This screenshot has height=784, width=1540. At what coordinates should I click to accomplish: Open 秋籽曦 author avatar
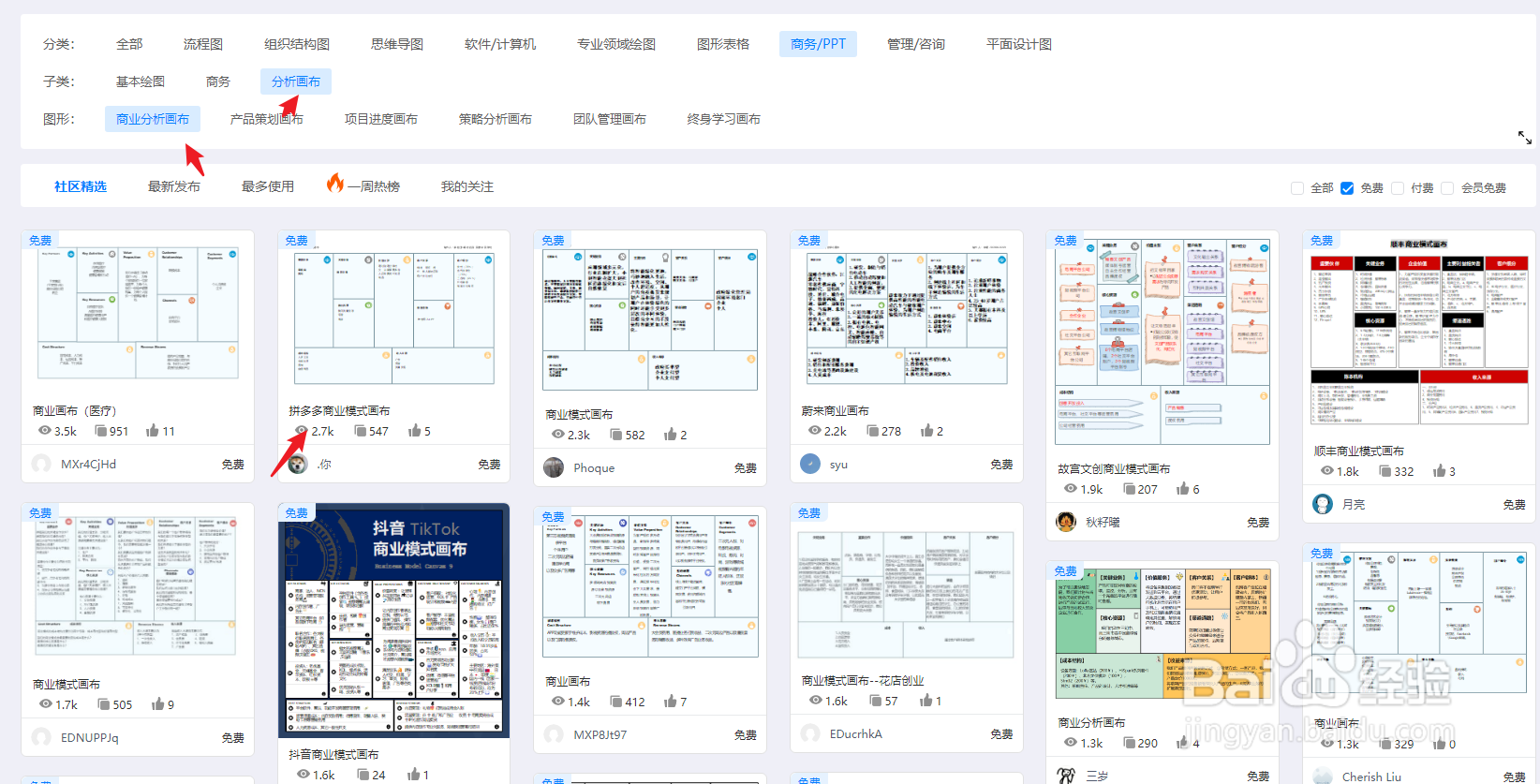pos(1066,522)
